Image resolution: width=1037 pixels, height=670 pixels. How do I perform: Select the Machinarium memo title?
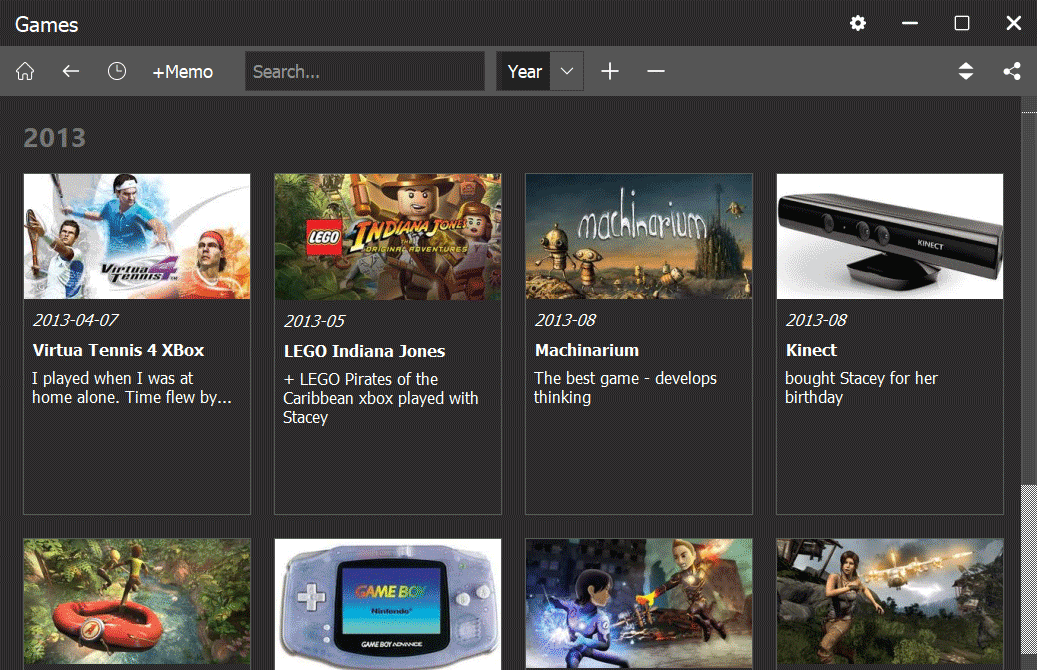(x=587, y=350)
